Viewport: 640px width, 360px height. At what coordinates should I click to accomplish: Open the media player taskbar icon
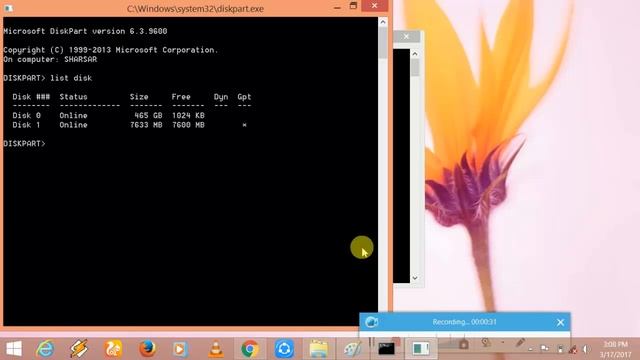click(180, 349)
